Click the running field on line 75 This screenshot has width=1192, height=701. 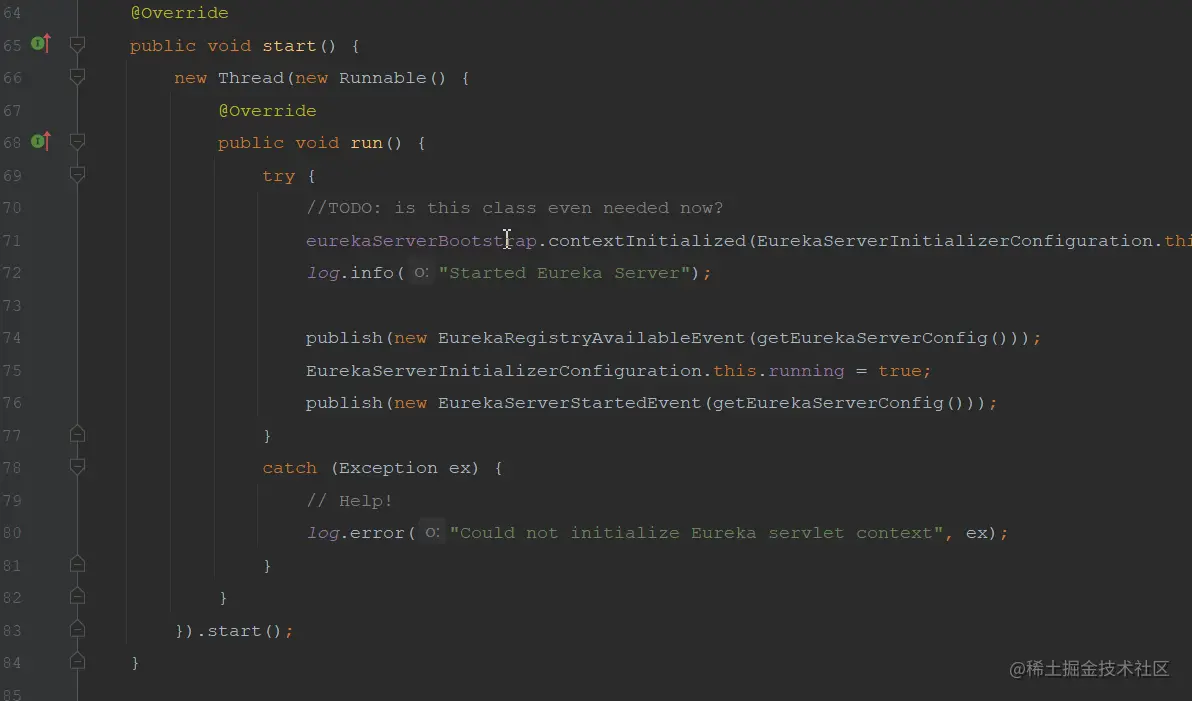click(x=806, y=370)
